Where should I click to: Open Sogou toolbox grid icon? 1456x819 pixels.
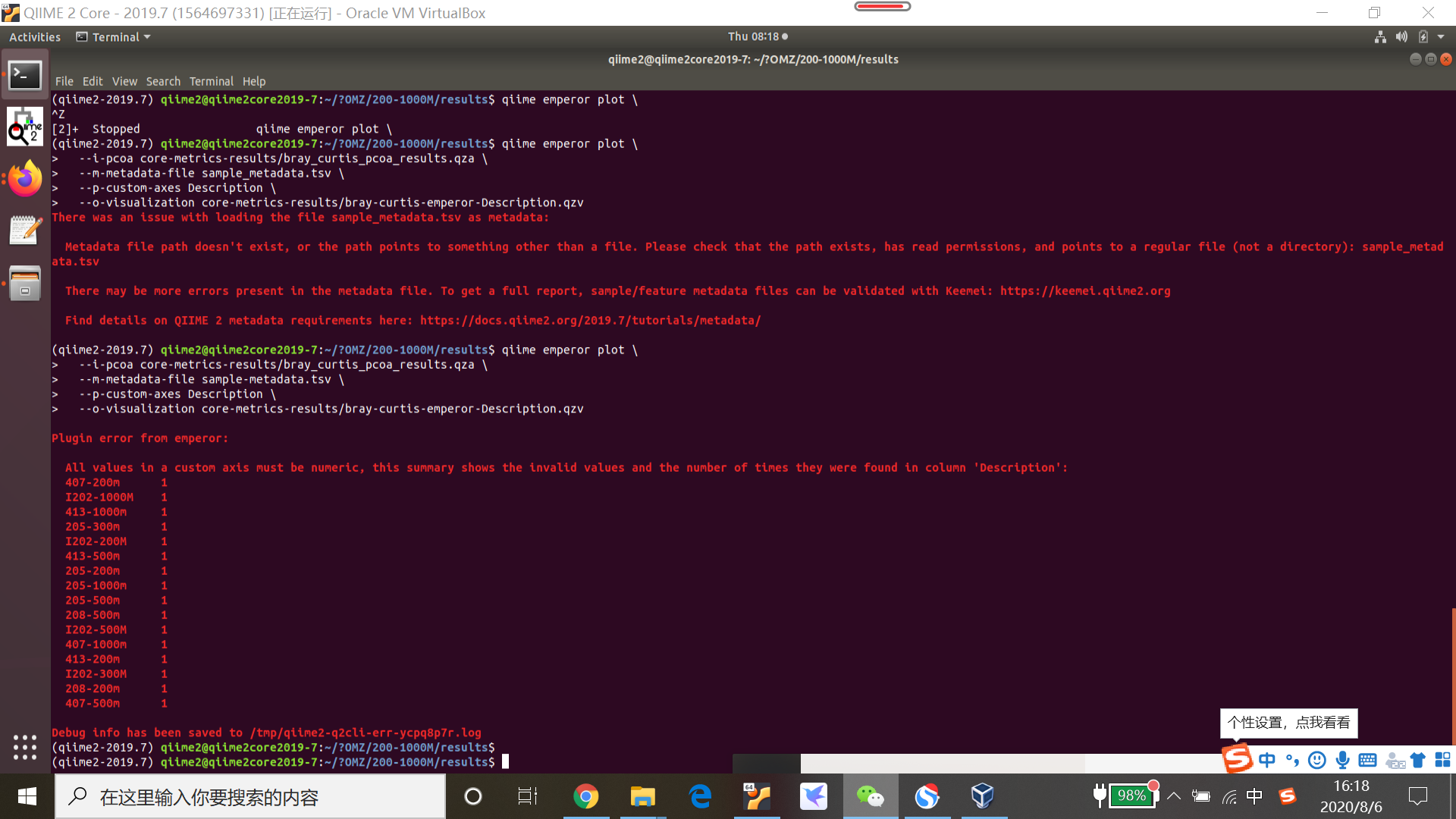(x=1442, y=760)
